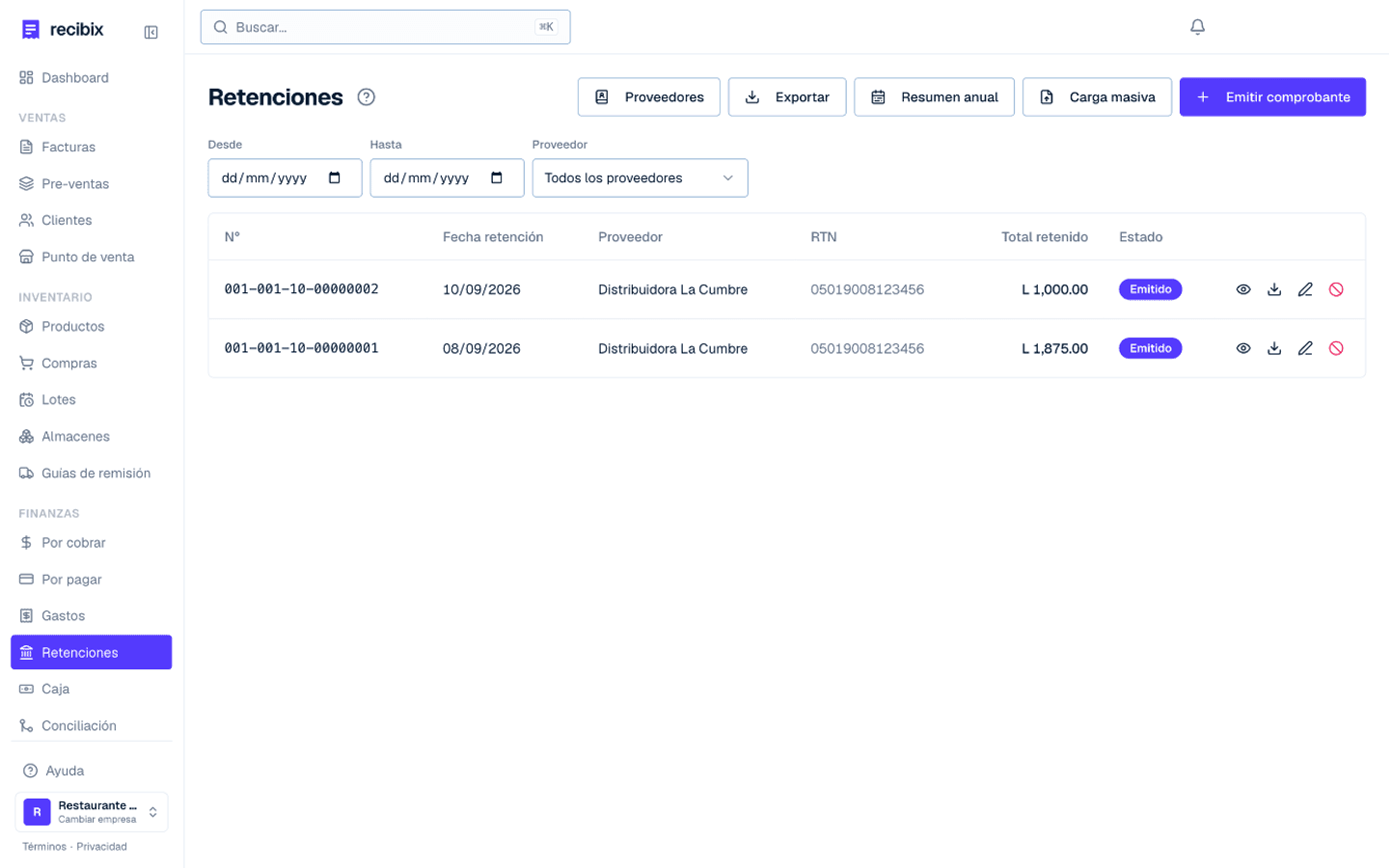Open Clientes section
Viewport: 1389px width, 868px height.
pyautogui.click(x=92, y=221)
